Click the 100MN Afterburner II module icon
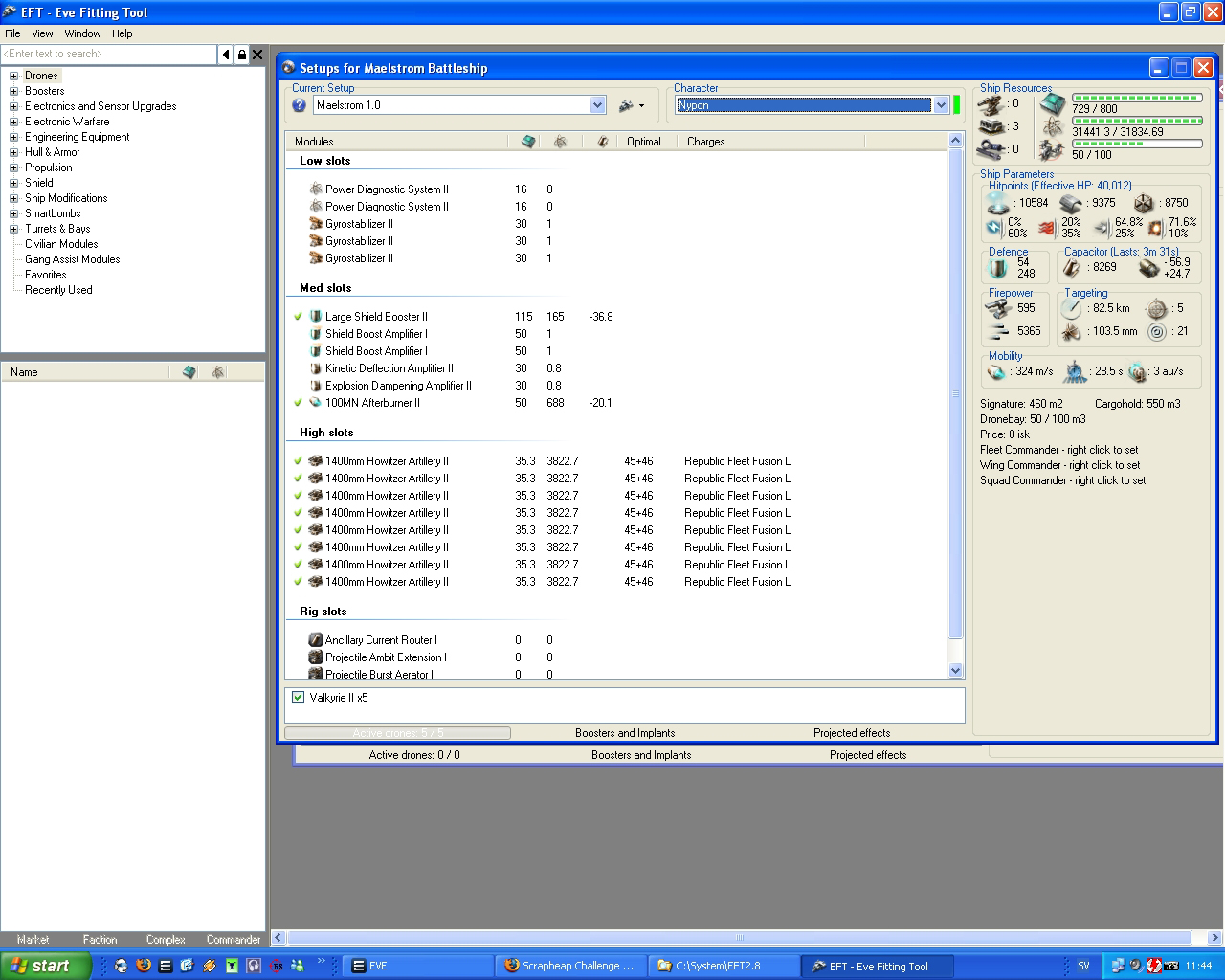 pos(315,403)
